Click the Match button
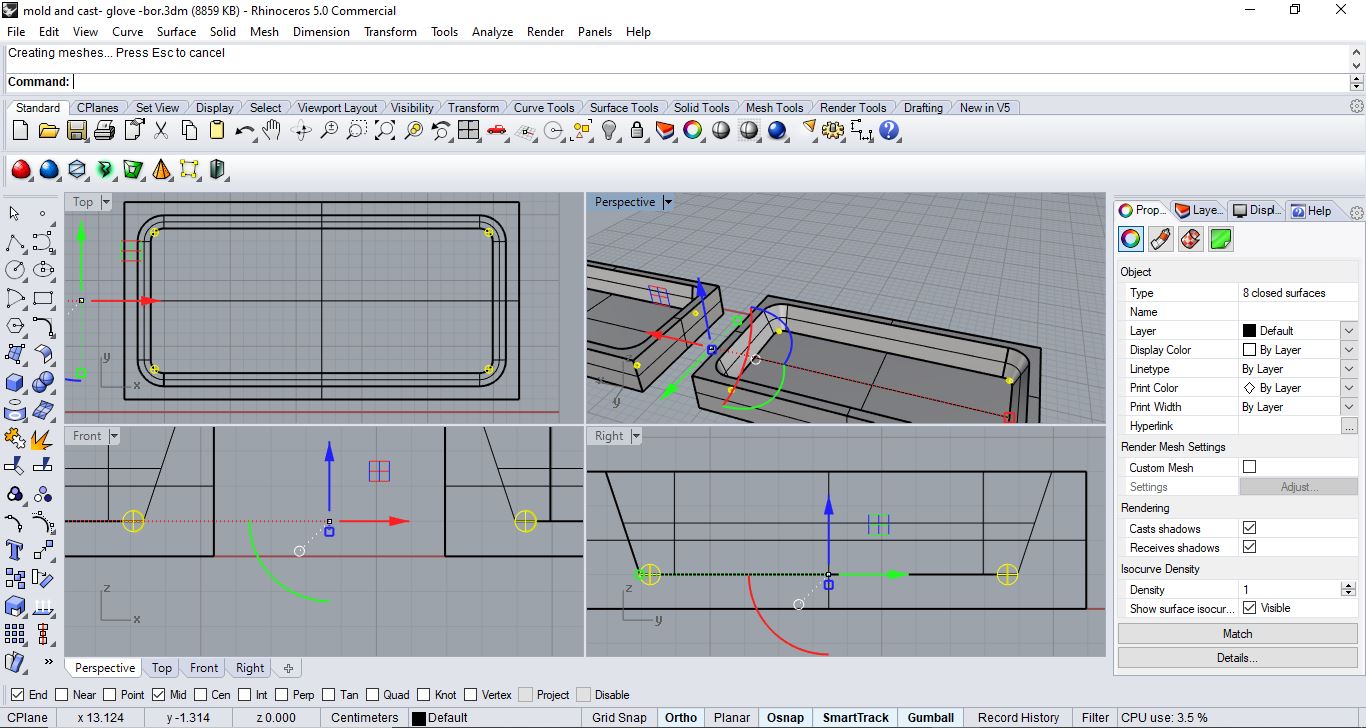Screen dimensions: 1366x728 1237,634
